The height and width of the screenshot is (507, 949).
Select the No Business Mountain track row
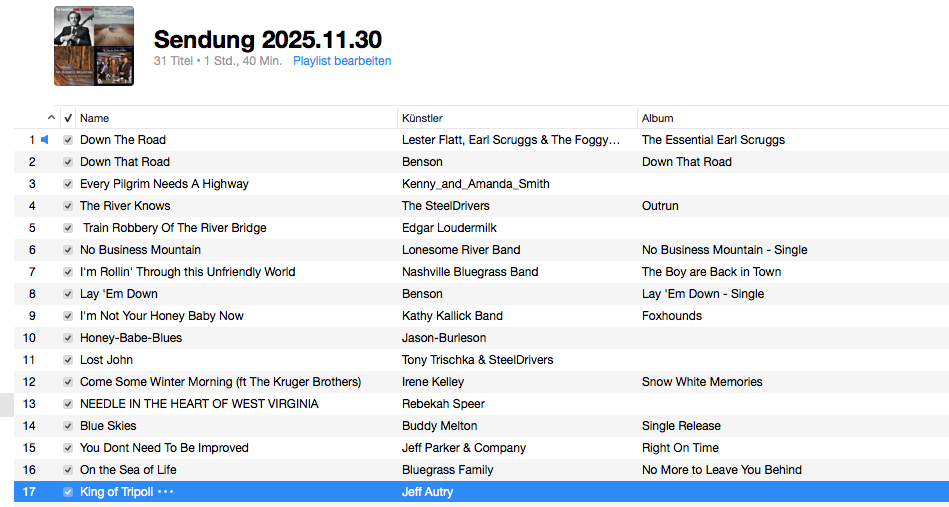tap(140, 250)
